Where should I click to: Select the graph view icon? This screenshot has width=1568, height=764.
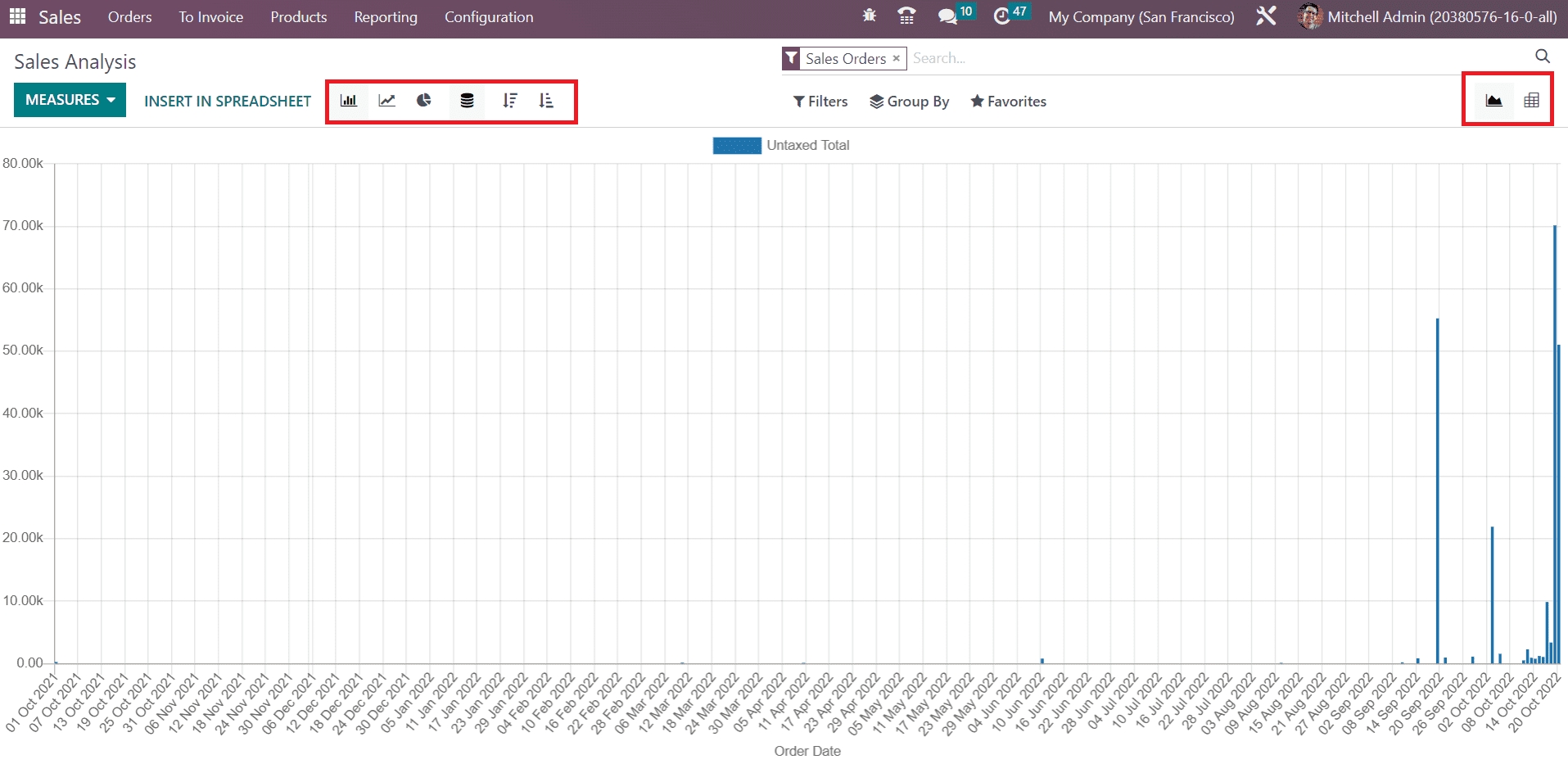tap(1493, 101)
